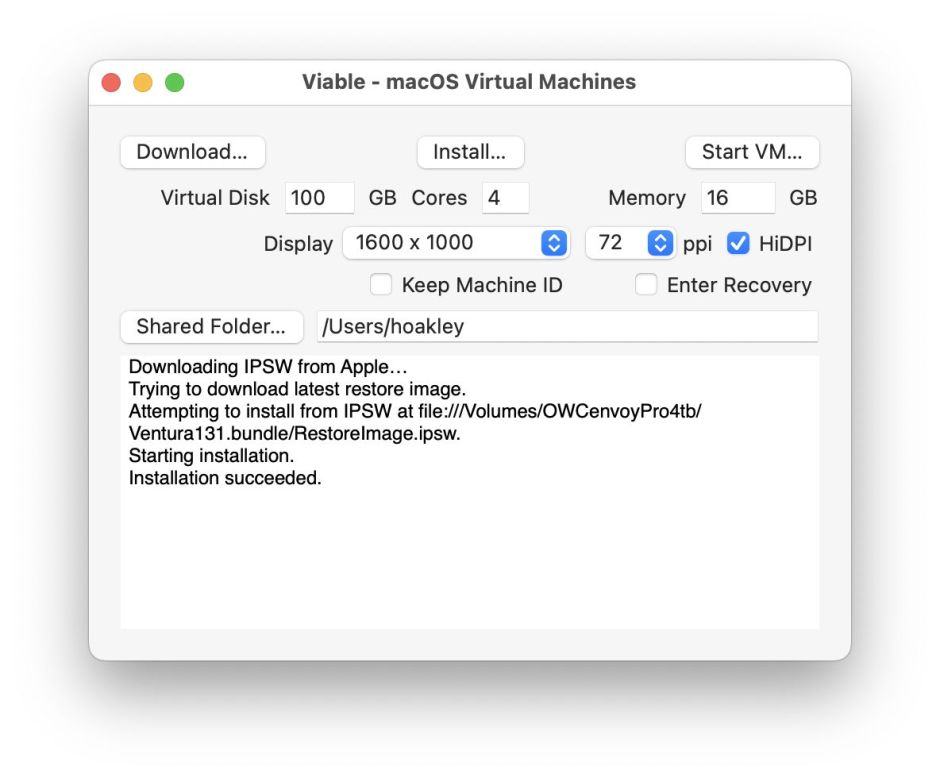Click the installation log output area
The image size is (940, 778).
point(470,490)
